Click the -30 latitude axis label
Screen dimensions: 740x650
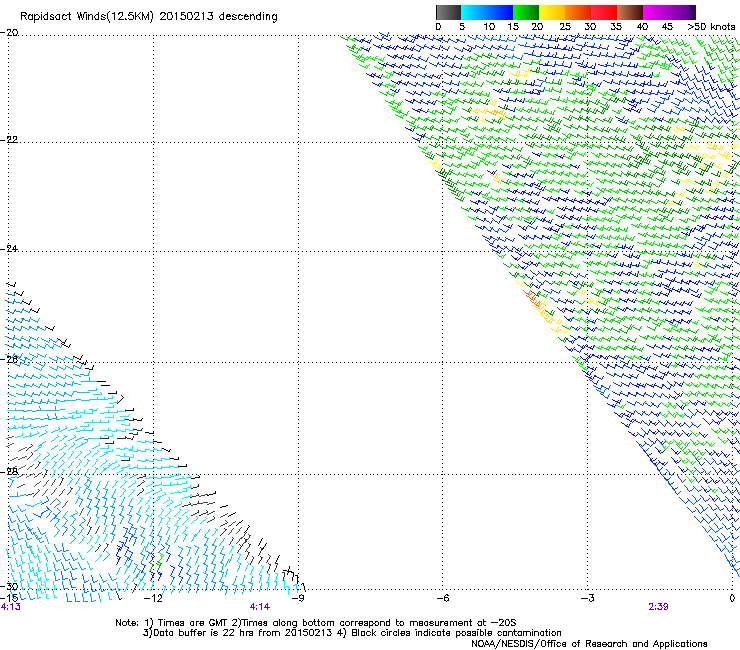9,586
